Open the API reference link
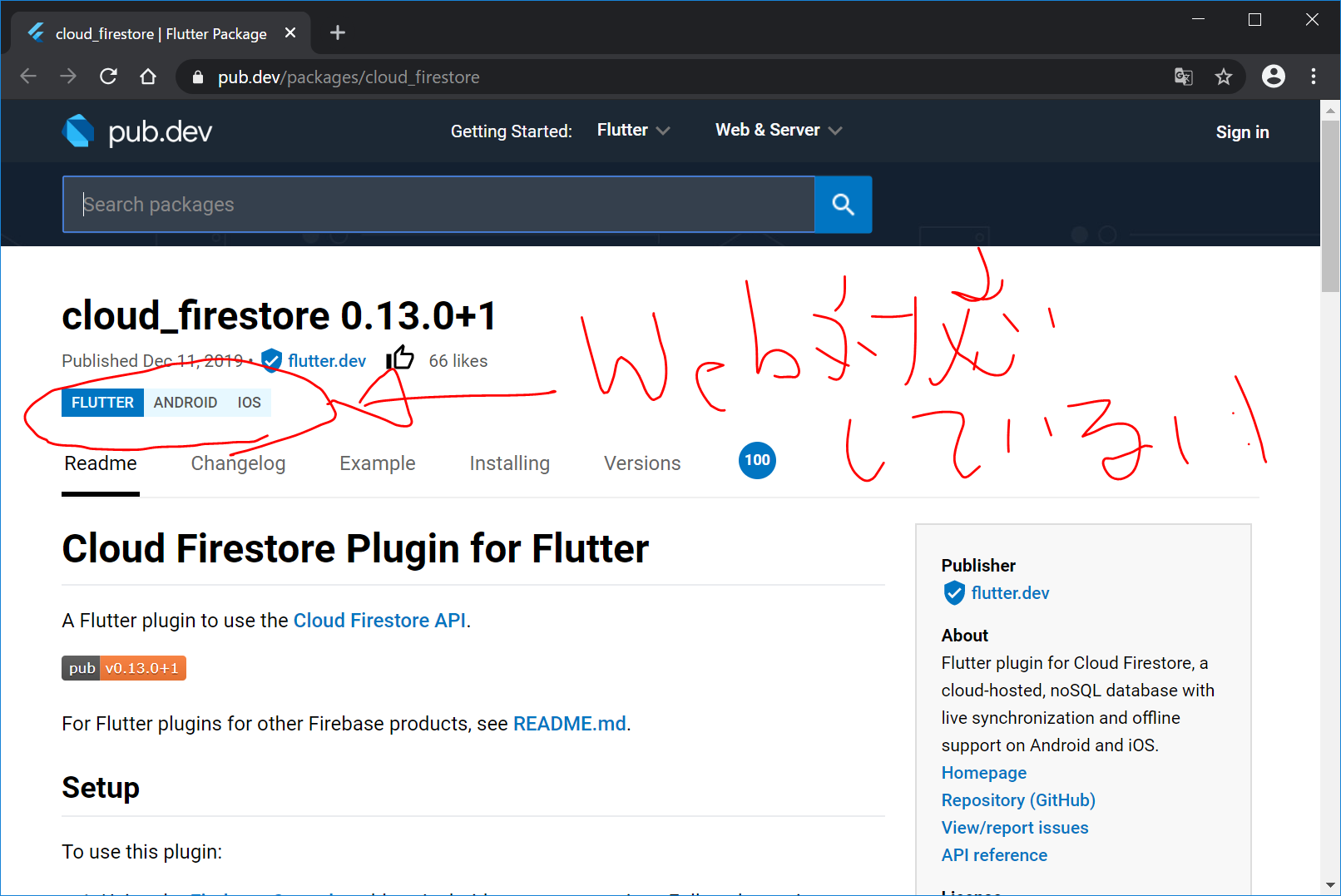The width and height of the screenshot is (1341, 896). click(994, 855)
